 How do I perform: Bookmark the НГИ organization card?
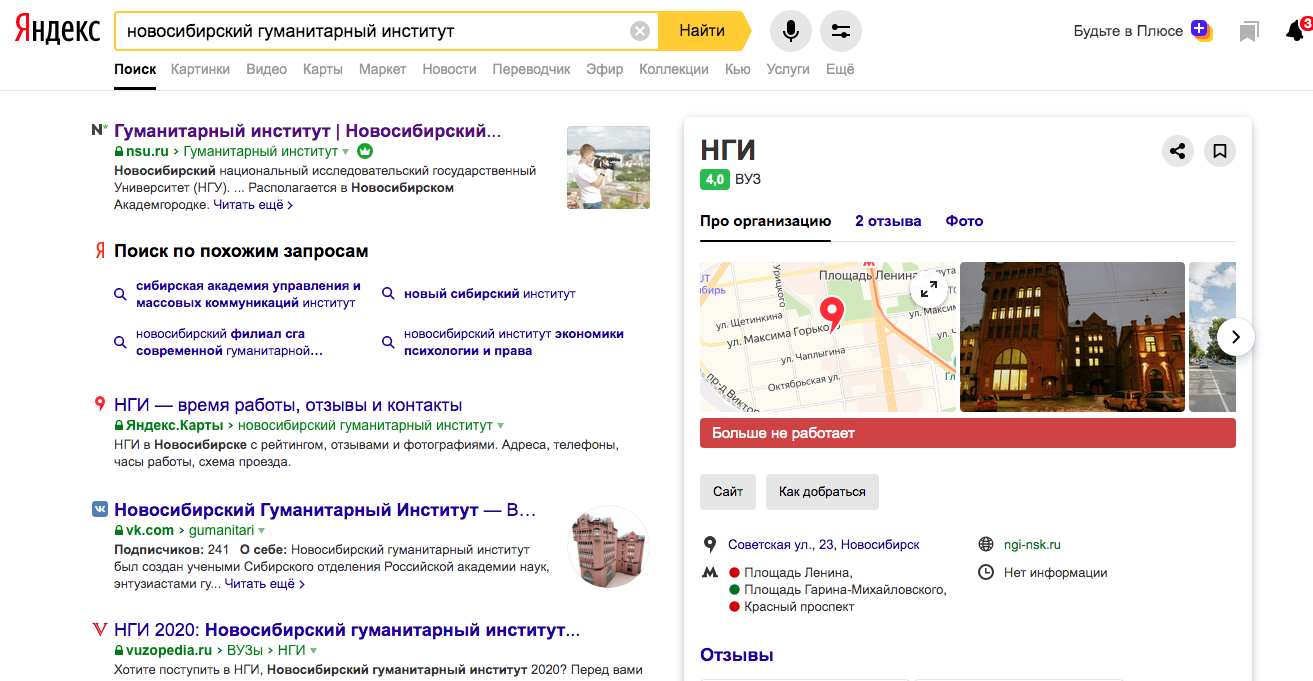click(x=1220, y=151)
